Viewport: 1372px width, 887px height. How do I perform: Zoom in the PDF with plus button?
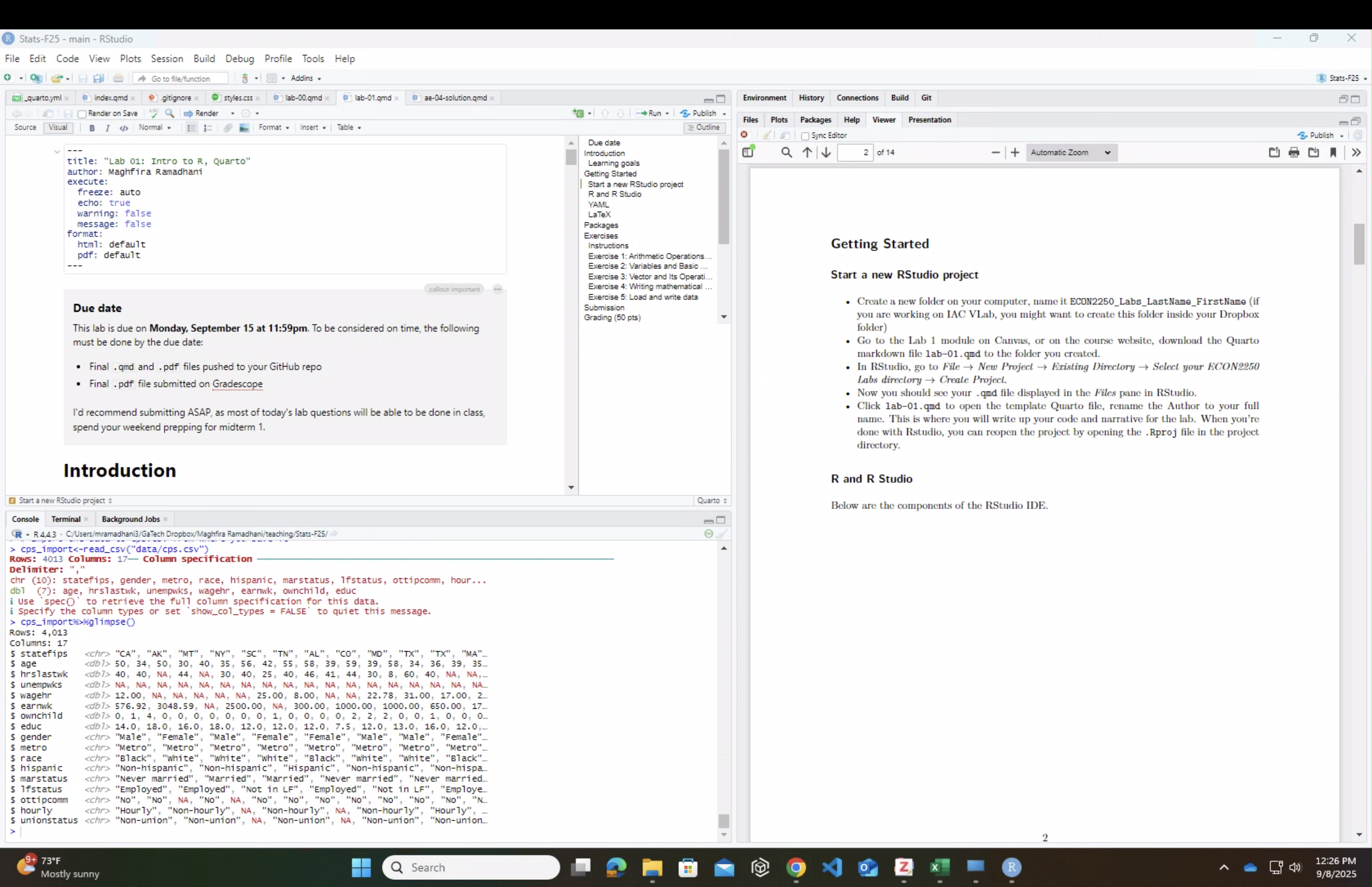(x=1014, y=152)
